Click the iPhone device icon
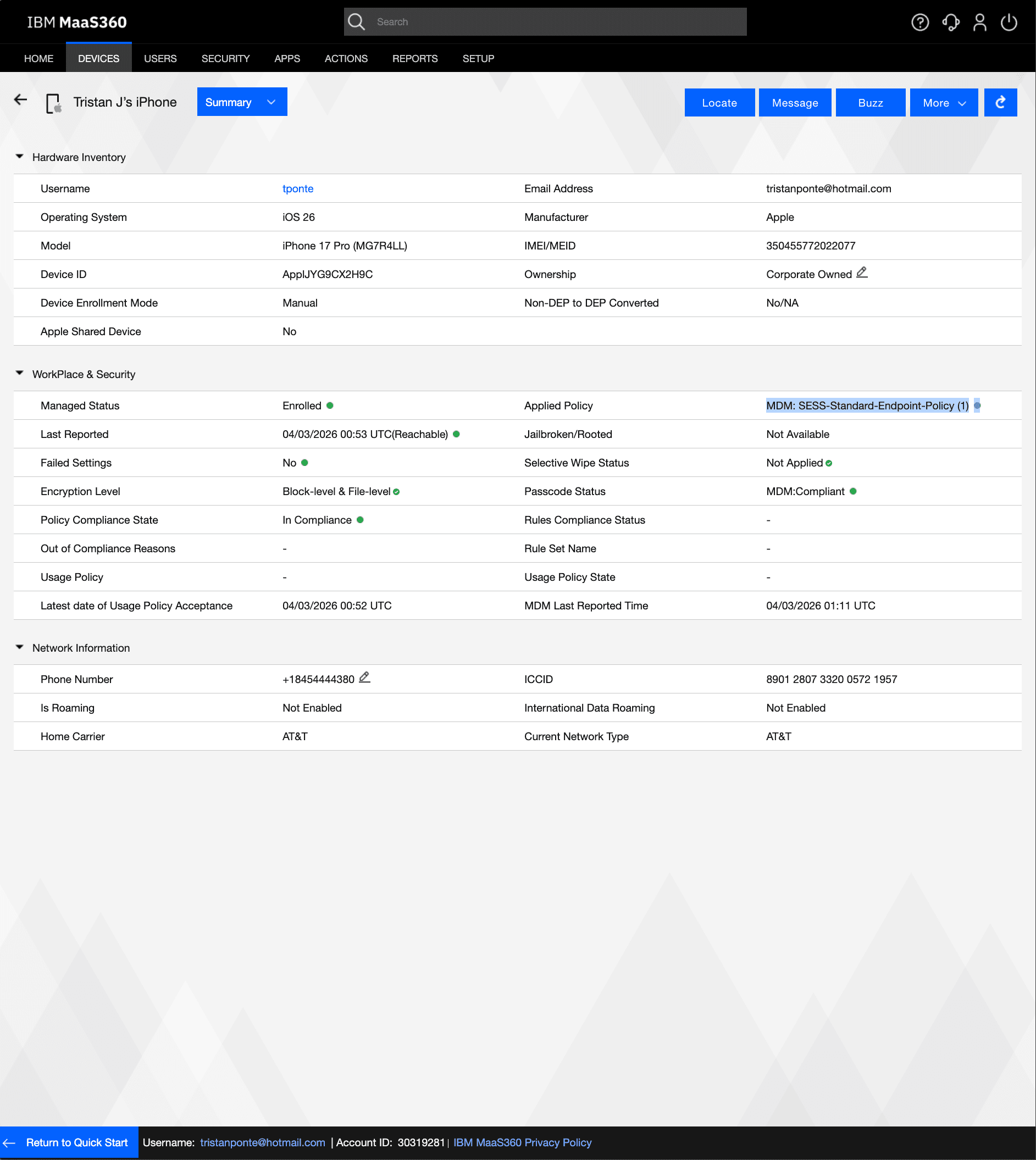The height and width of the screenshot is (1160, 1036). pyautogui.click(x=53, y=104)
